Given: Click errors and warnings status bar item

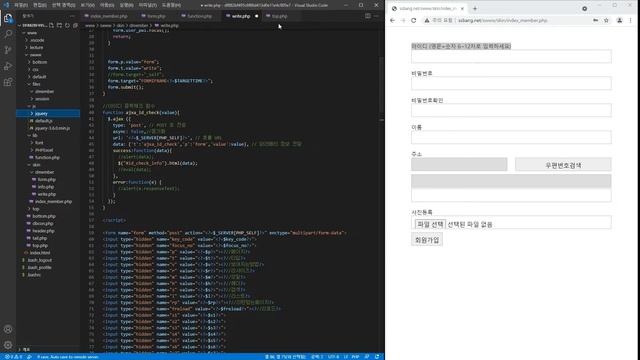Looking at the screenshot, I should pyautogui.click(x=13, y=357).
